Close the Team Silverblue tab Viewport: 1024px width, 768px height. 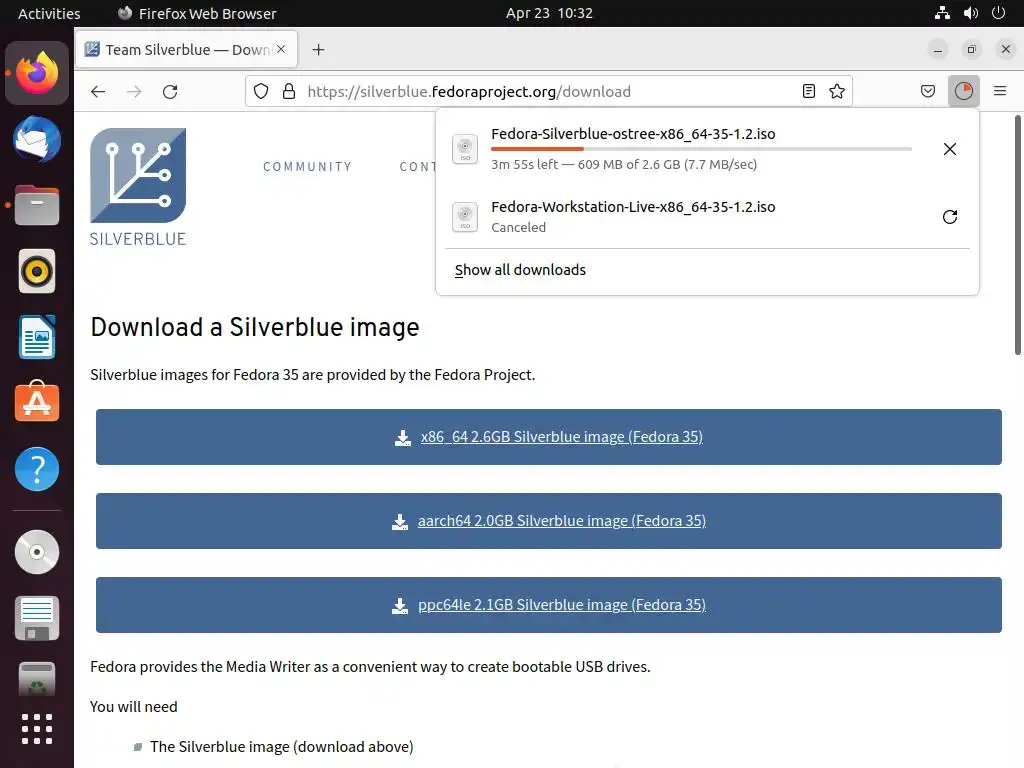click(x=281, y=49)
